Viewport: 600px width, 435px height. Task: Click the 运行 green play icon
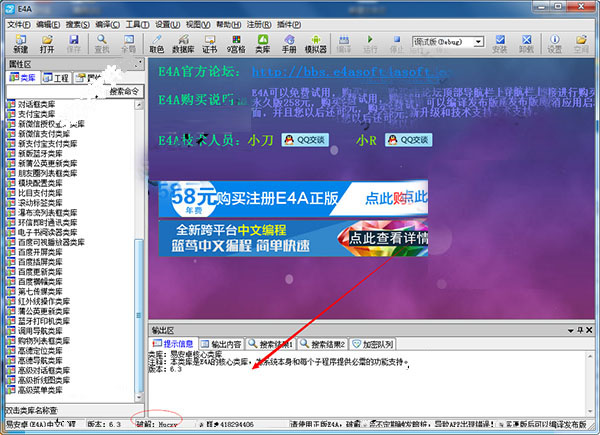pyautogui.click(x=370, y=44)
